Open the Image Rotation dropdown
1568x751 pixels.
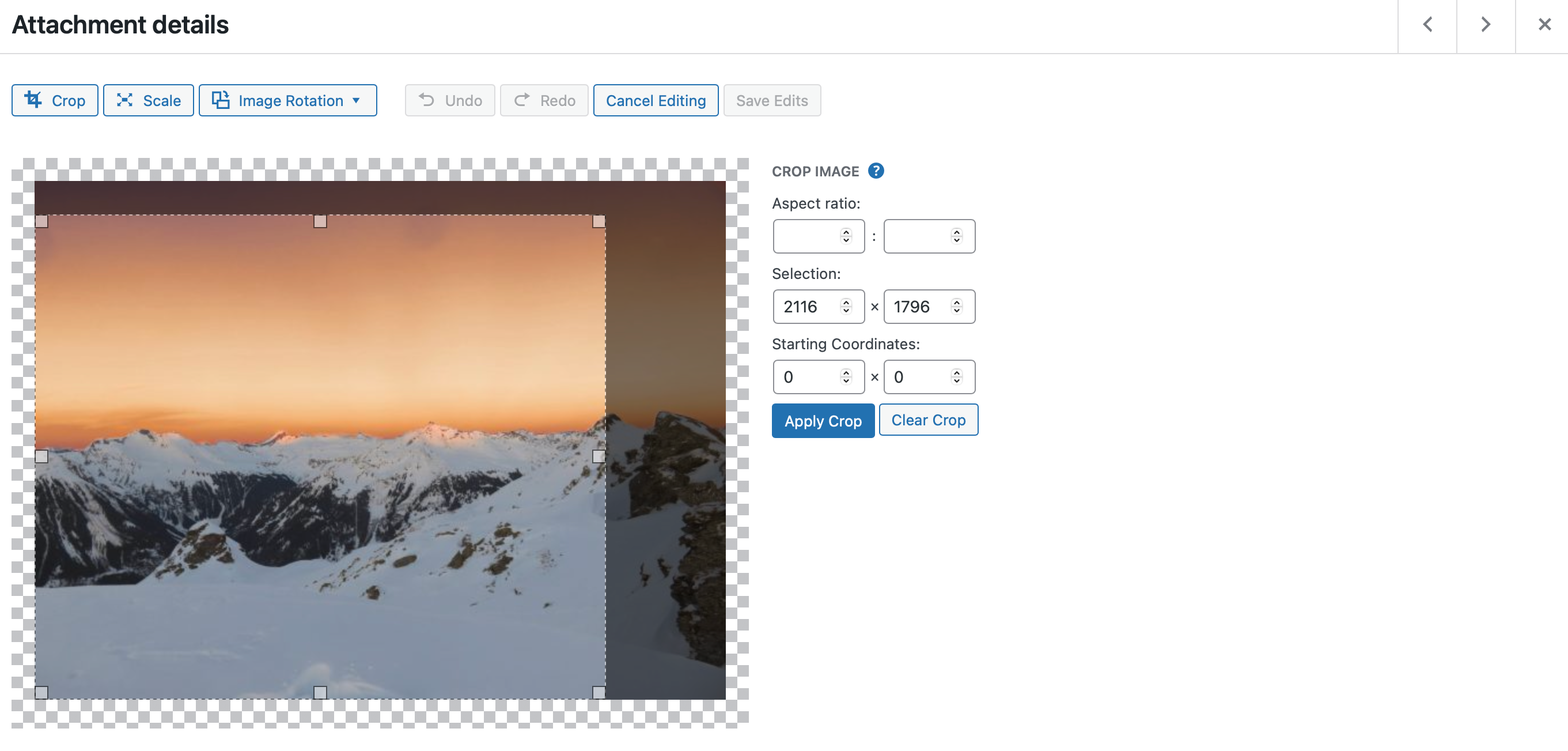(x=356, y=100)
